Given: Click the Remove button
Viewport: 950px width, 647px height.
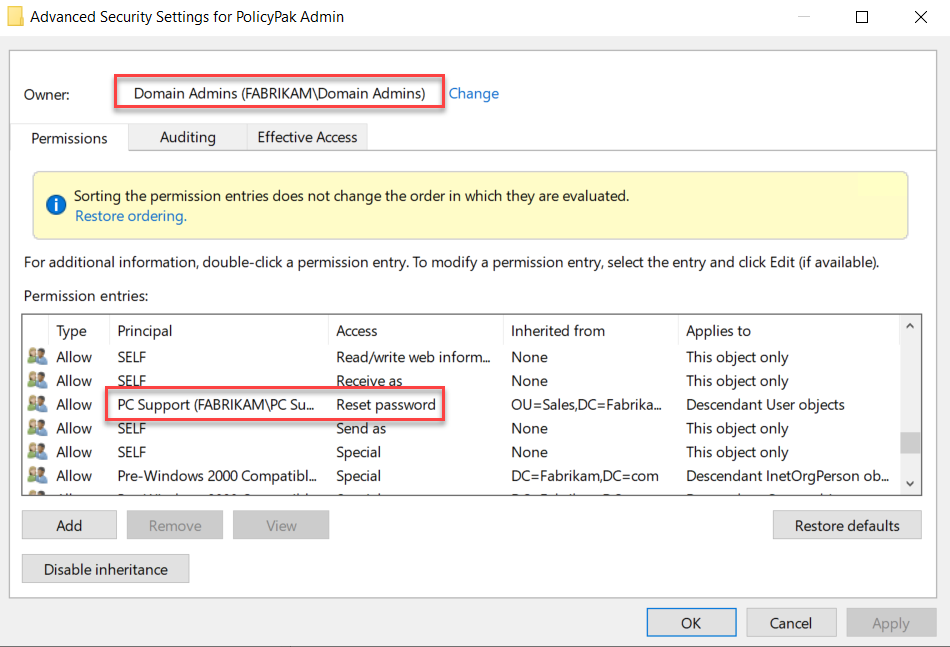Looking at the screenshot, I should click(x=175, y=525).
